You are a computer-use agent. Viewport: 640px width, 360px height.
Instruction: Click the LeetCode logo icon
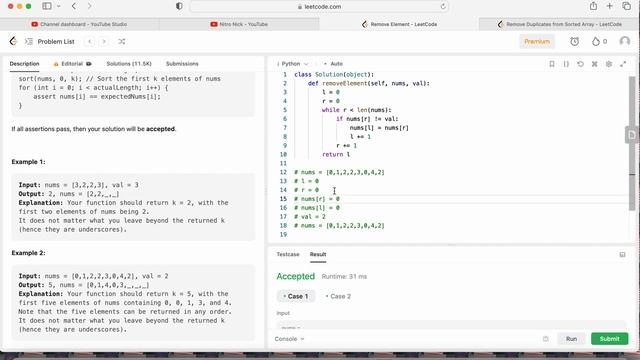coord(13,41)
